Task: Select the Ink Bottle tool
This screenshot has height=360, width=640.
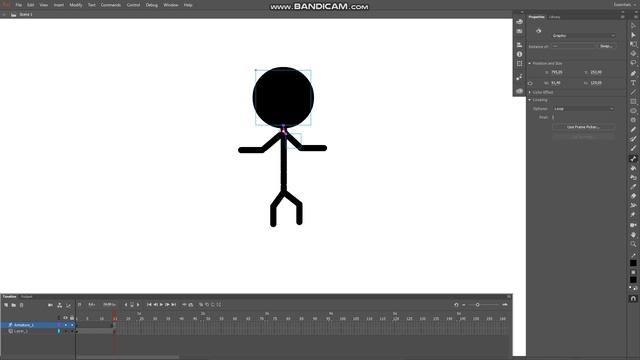Action: pyautogui.click(x=633, y=178)
